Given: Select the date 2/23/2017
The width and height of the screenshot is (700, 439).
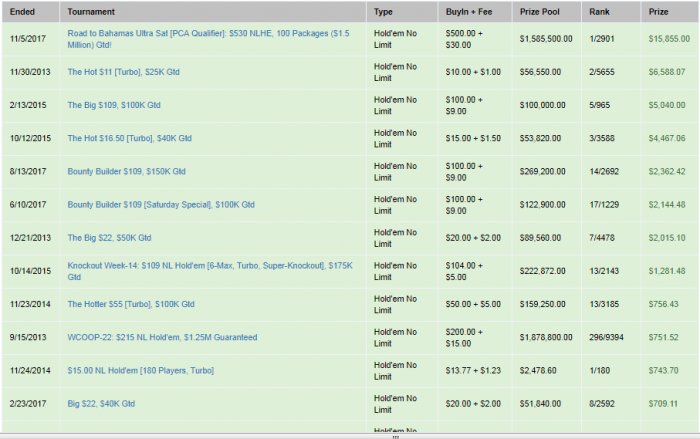Looking at the screenshot, I should tap(28, 404).
